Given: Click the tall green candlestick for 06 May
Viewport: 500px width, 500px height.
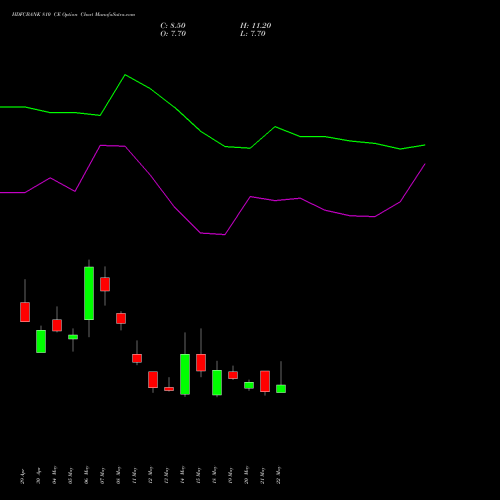Looking at the screenshot, I should [89, 293].
